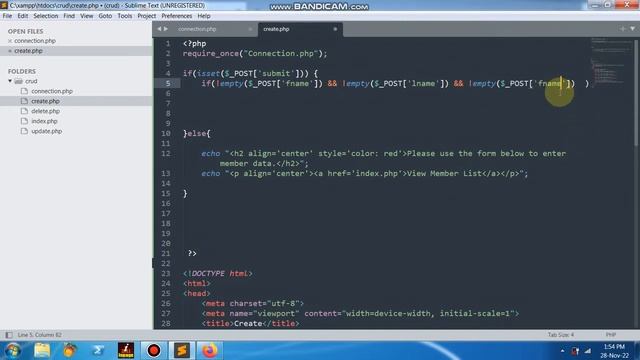Open create.php in crud folder
Screen dimensions: 640x360
tap(45, 101)
